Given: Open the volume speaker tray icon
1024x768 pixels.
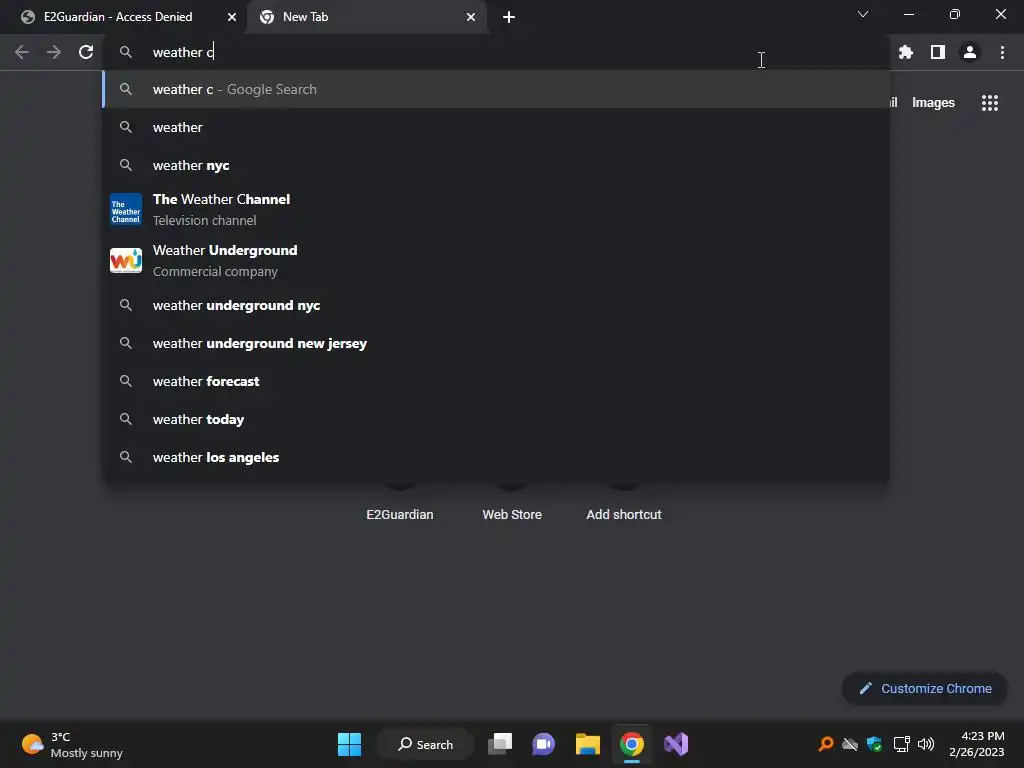Looking at the screenshot, I should pyautogui.click(x=926, y=743).
